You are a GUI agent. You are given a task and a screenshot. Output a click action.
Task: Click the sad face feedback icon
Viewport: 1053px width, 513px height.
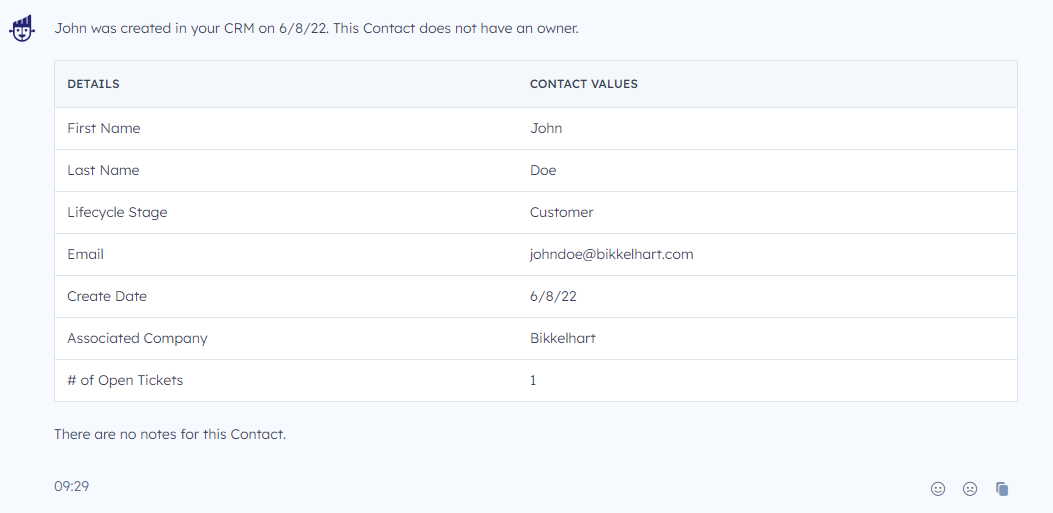point(970,489)
